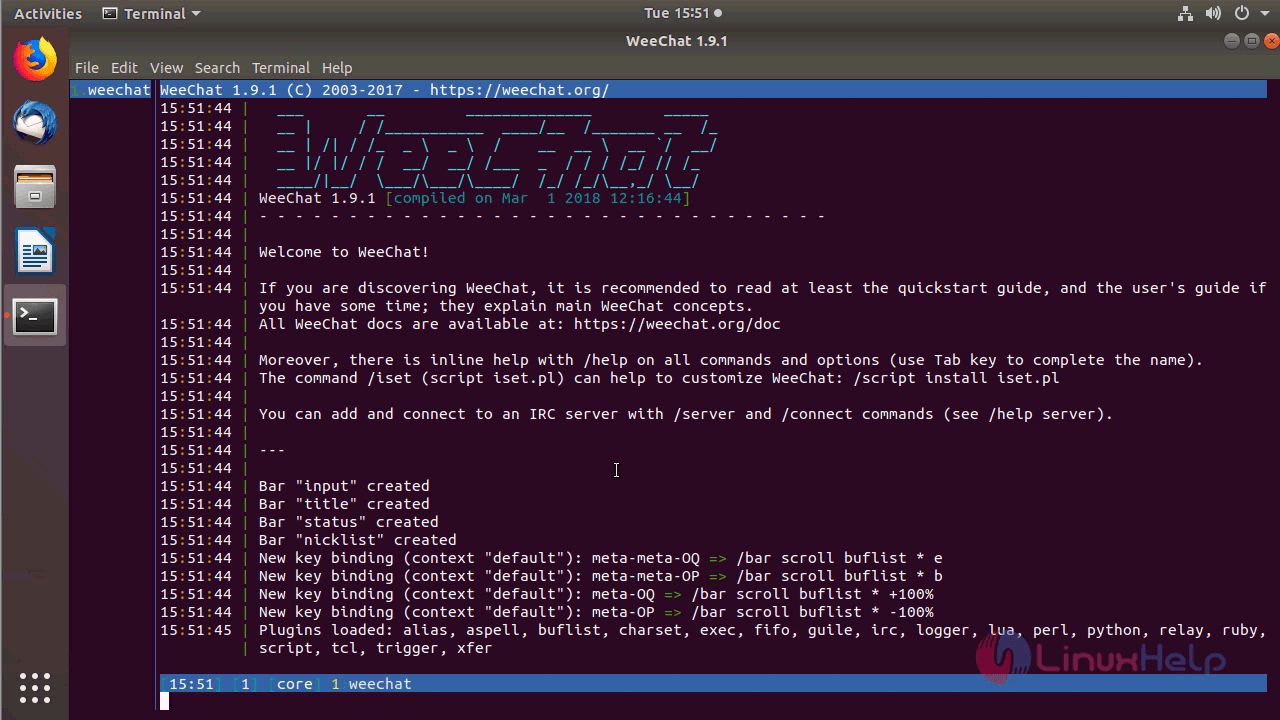Viewport: 1280px width, 720px height.
Task: Open the Files manager dock icon
Action: pos(35,187)
